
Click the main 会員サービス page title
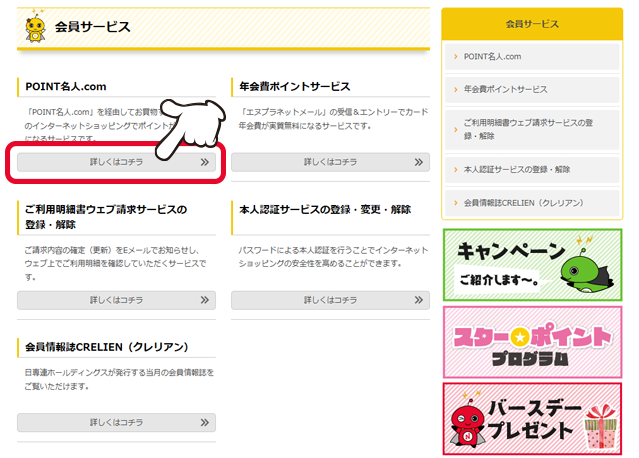pyautogui.click(x=93, y=27)
